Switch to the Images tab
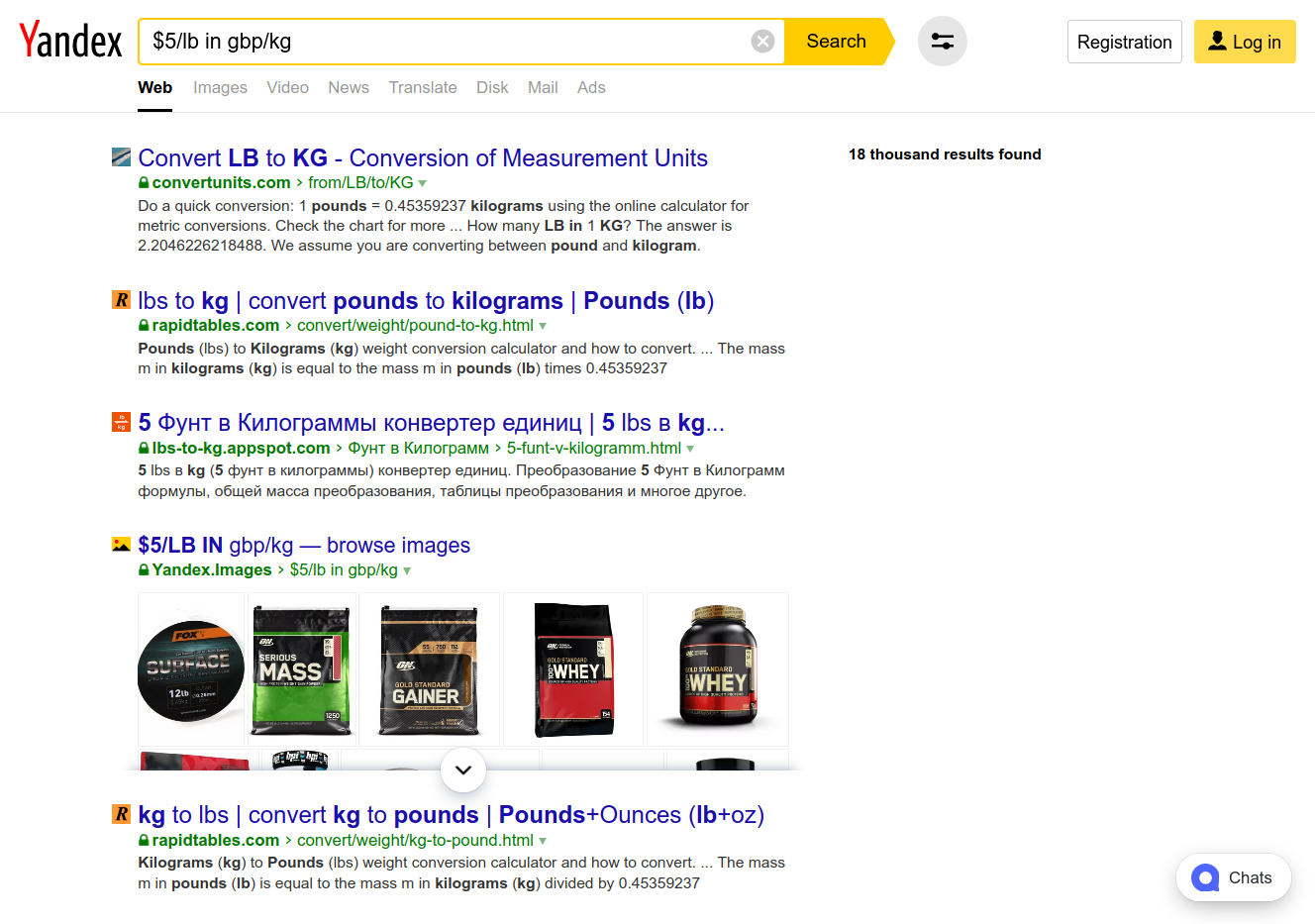Screen dimensions: 1315x924 [x=220, y=87]
